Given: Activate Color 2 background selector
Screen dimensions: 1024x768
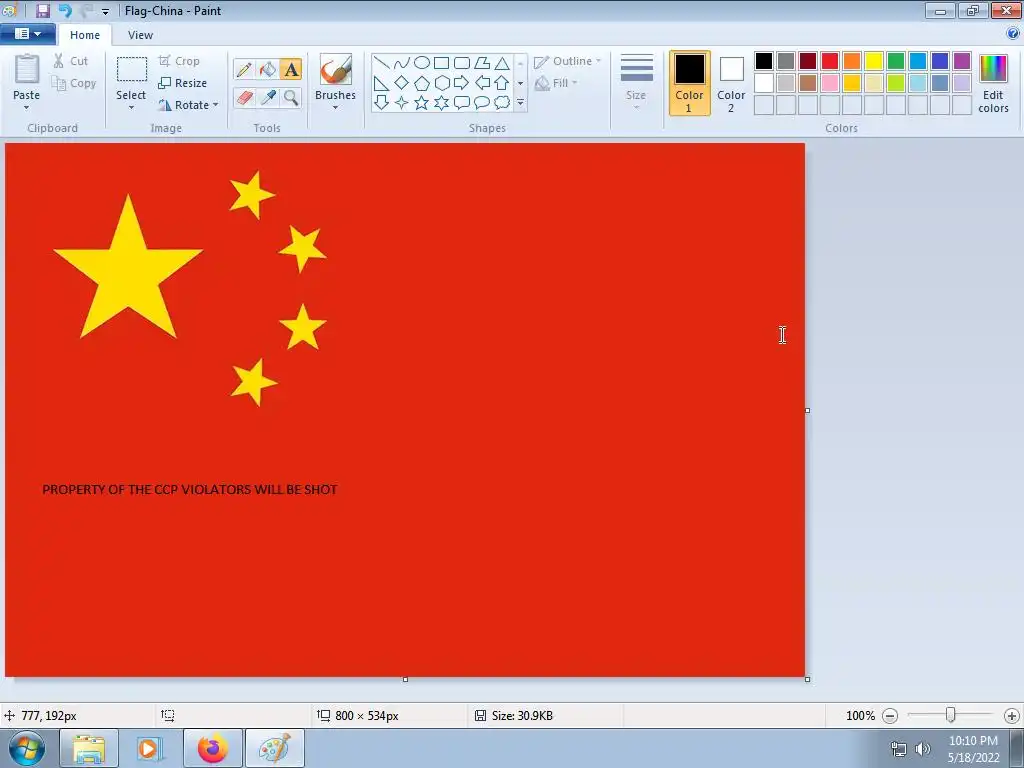Looking at the screenshot, I should click(x=731, y=84).
